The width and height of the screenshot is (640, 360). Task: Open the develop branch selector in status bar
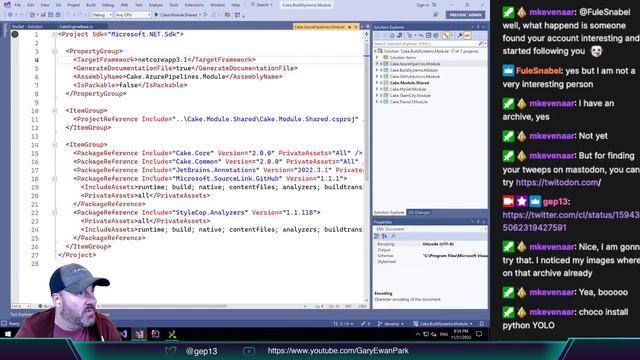click(391, 324)
